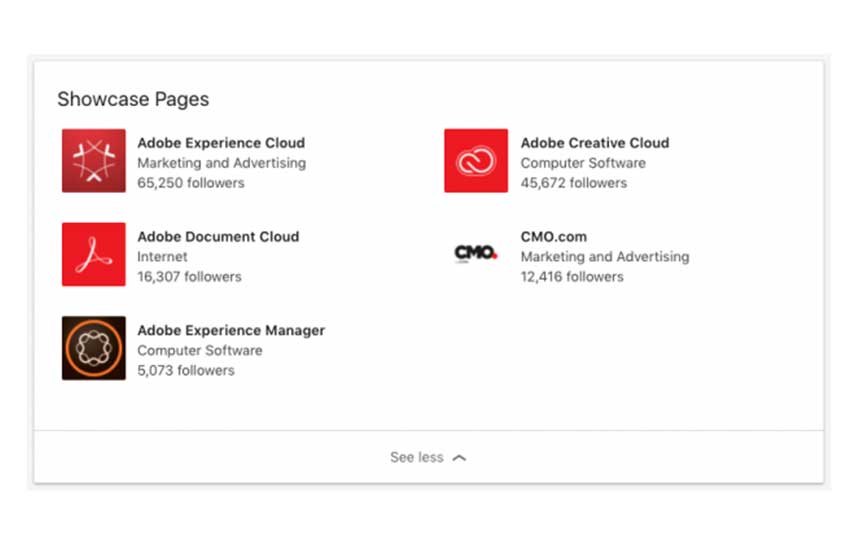Open the Adobe Creative Cloud logo icon
This screenshot has width=850, height=540.
476,160
